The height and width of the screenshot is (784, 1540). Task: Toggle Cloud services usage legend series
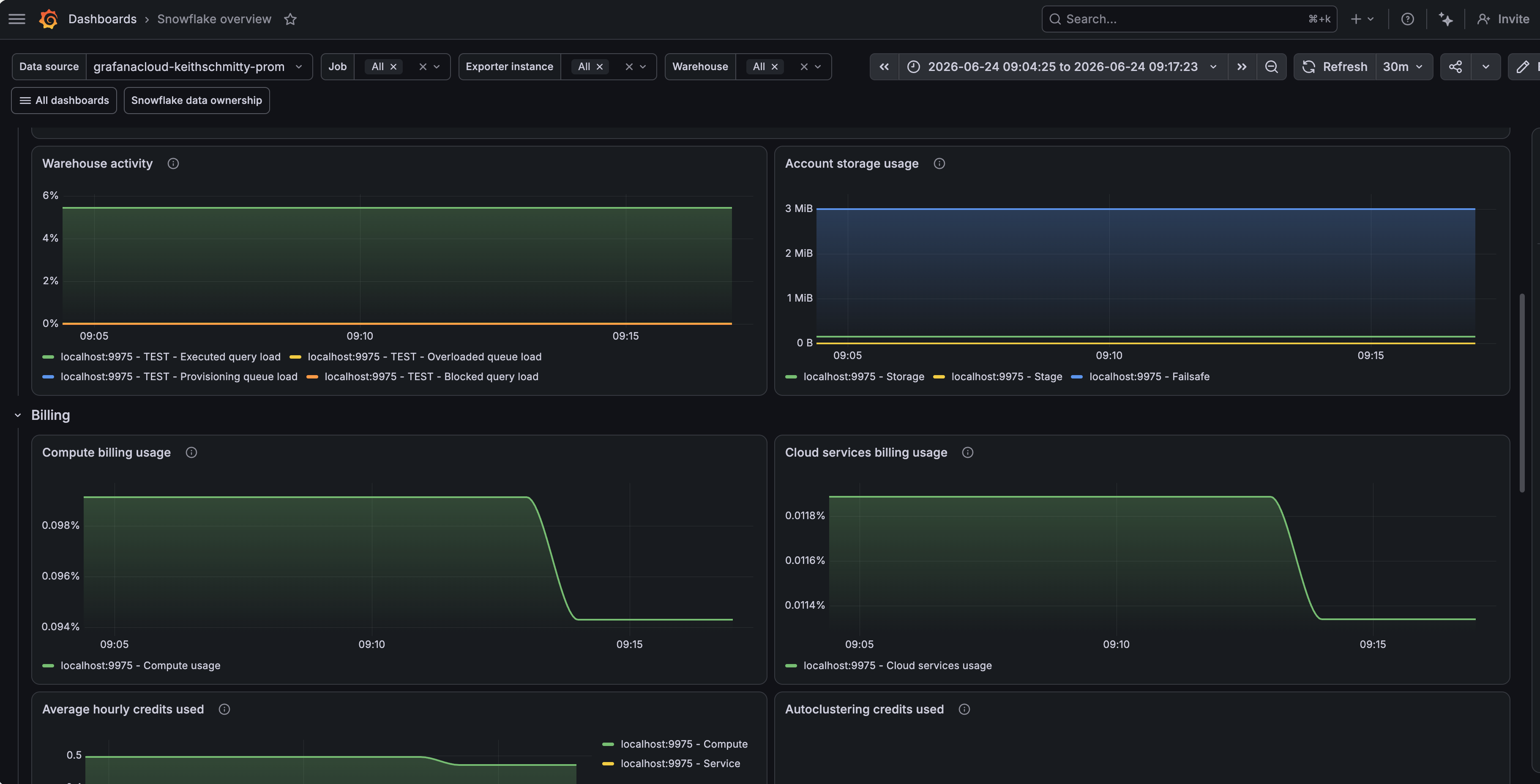coord(897,666)
